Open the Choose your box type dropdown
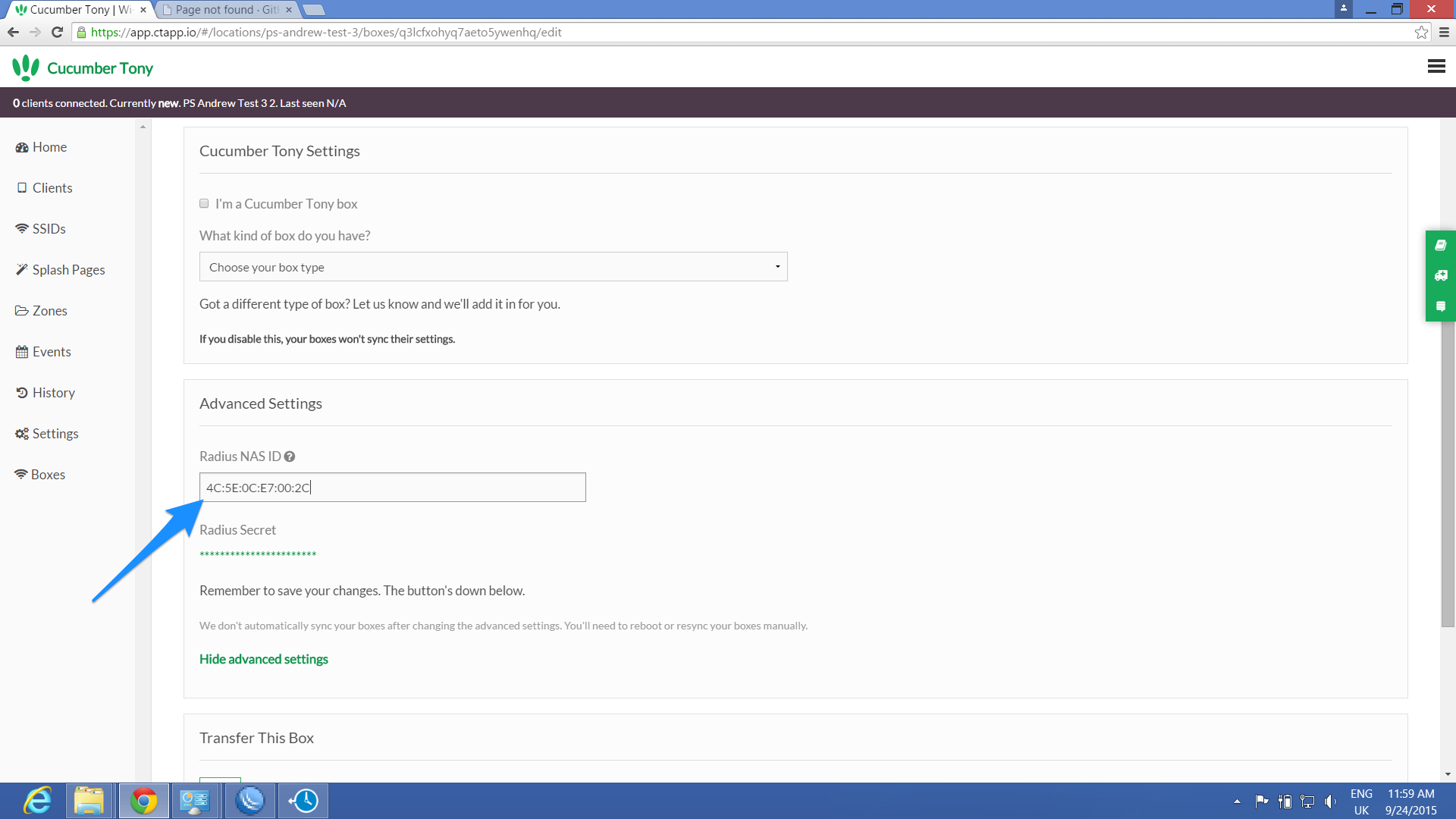 tap(493, 267)
